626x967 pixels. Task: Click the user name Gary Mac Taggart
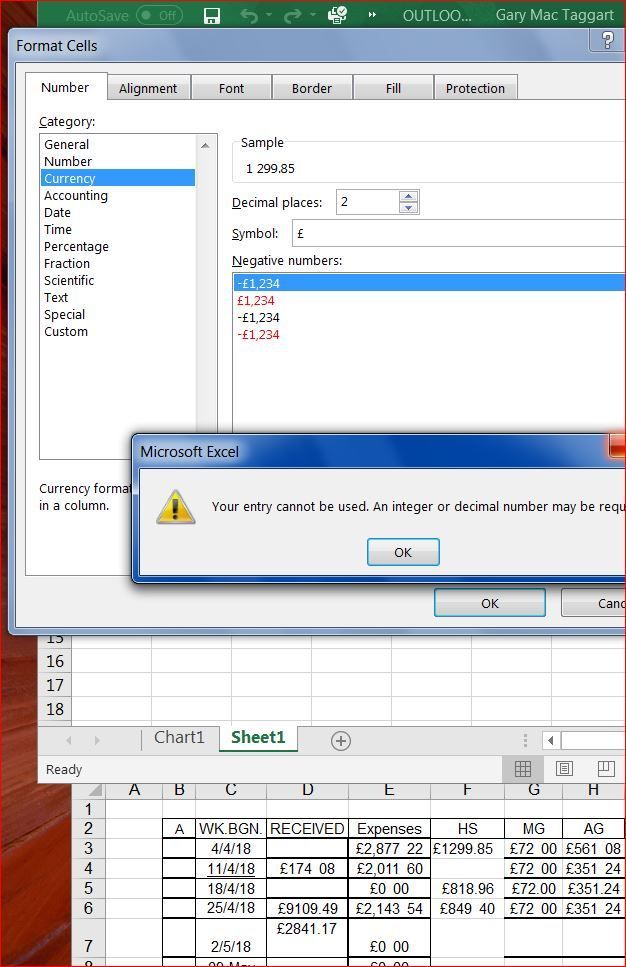coord(554,15)
